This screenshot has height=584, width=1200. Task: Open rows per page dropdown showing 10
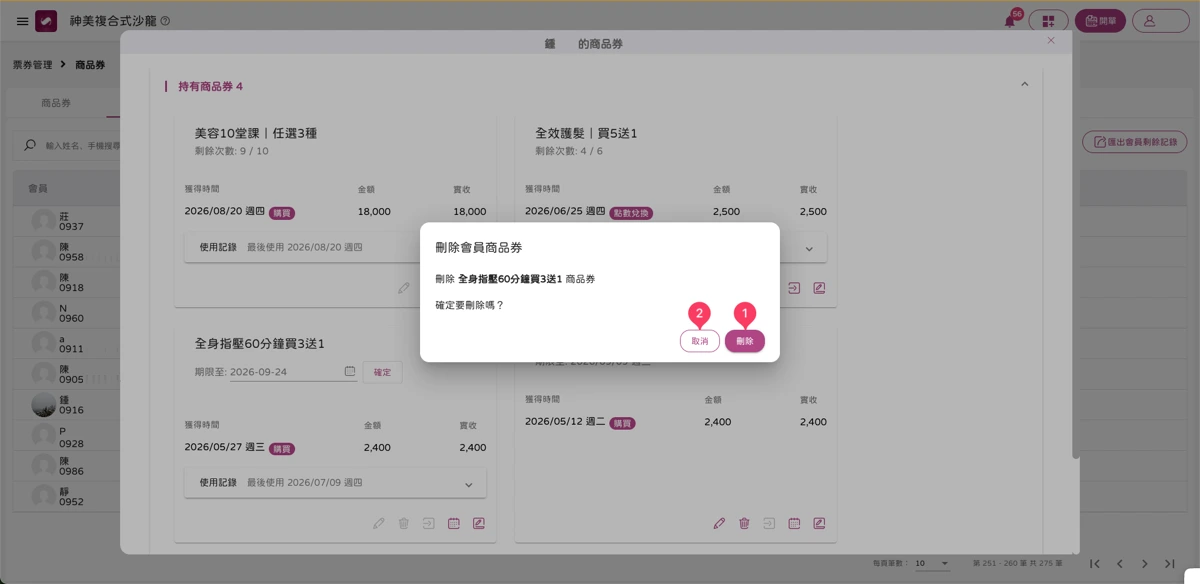(932, 564)
